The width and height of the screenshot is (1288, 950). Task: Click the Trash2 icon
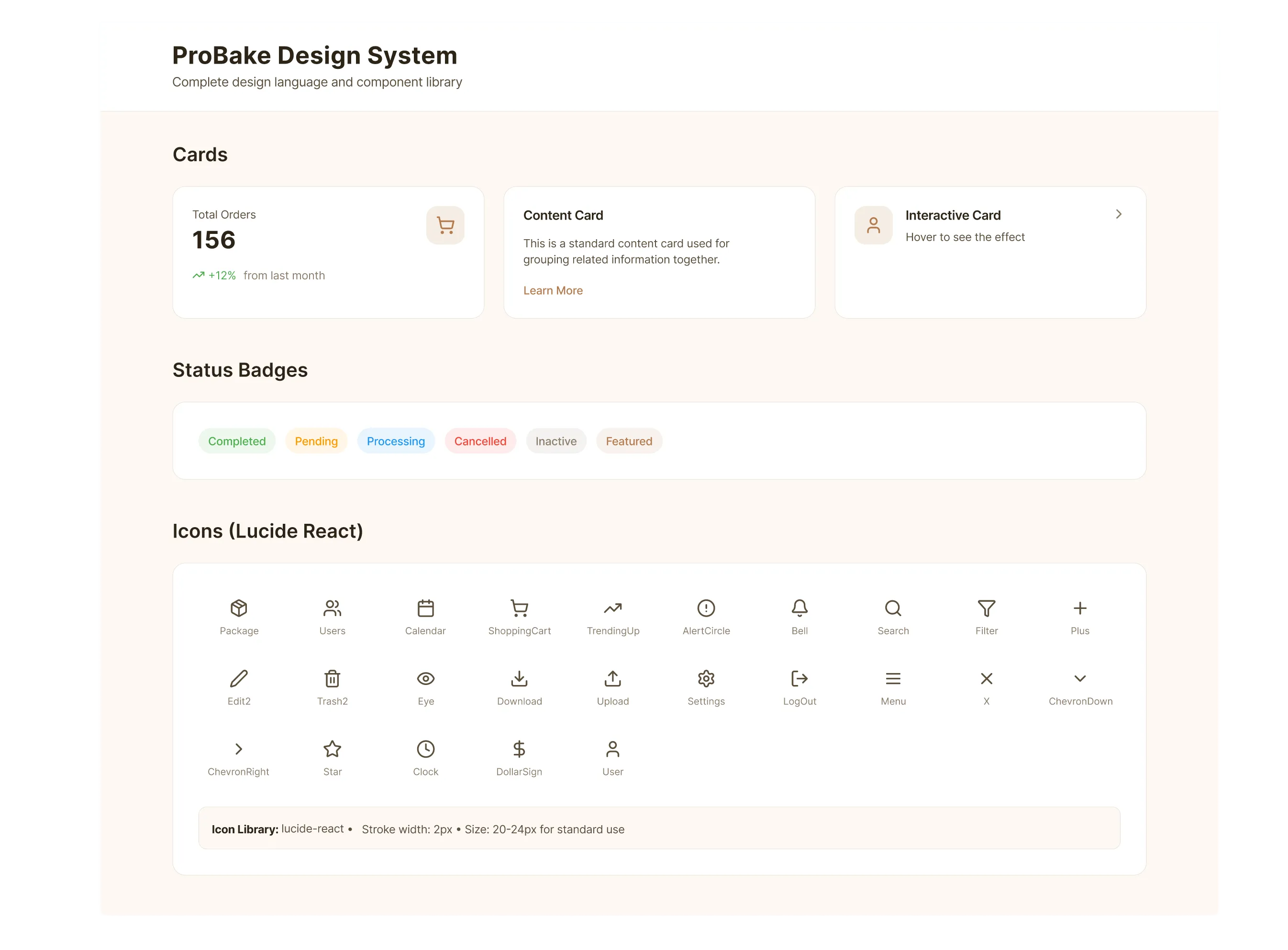[333, 679]
